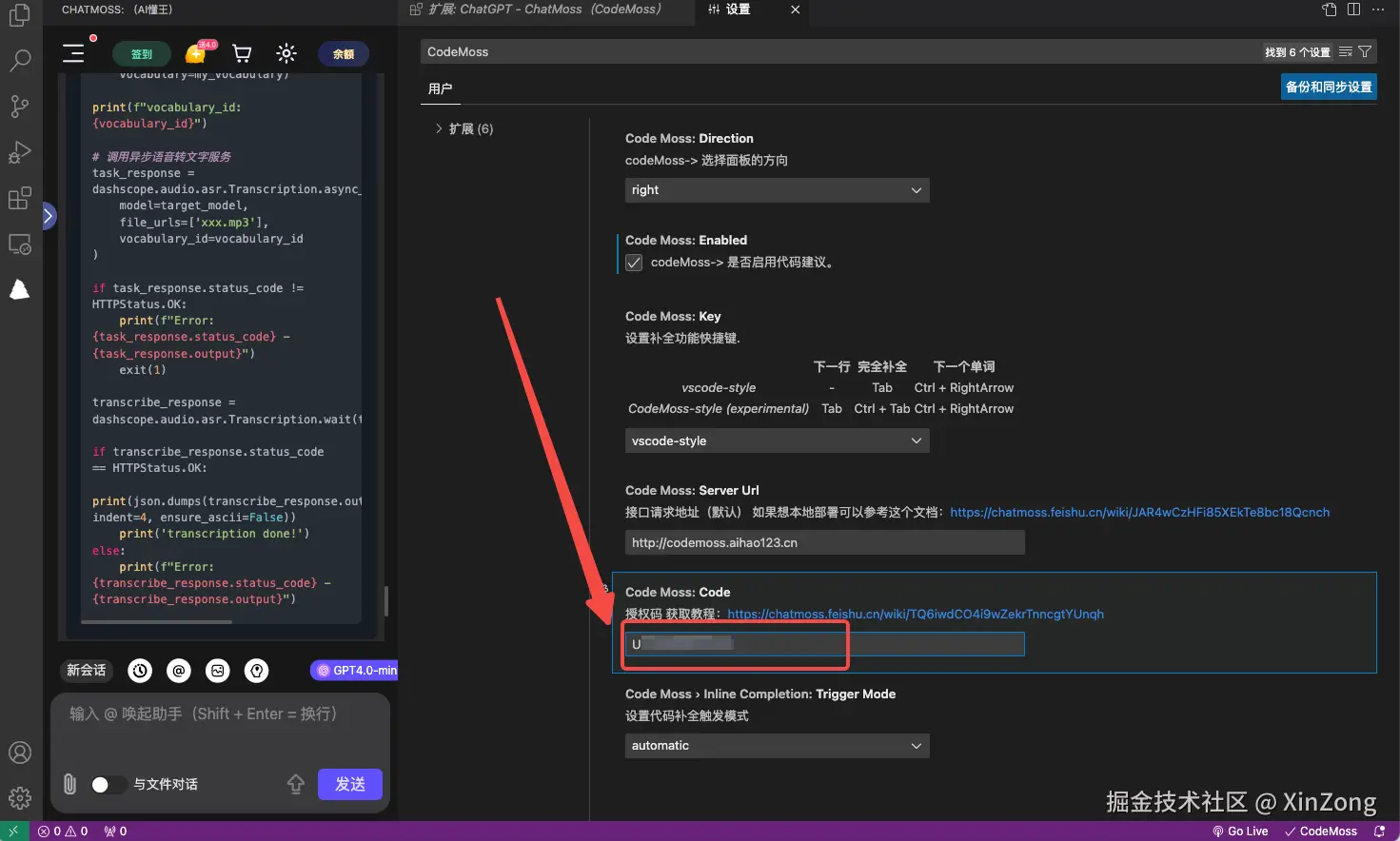Open the 授权码 获取教程 feishu link
The height and width of the screenshot is (841, 1400).
coord(916,615)
